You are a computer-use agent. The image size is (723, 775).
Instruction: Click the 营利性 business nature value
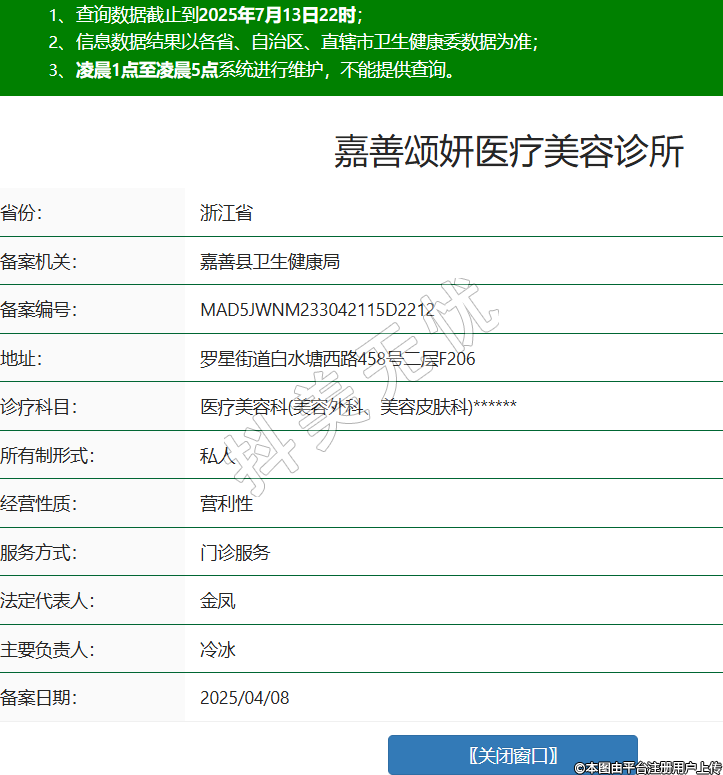(x=226, y=504)
